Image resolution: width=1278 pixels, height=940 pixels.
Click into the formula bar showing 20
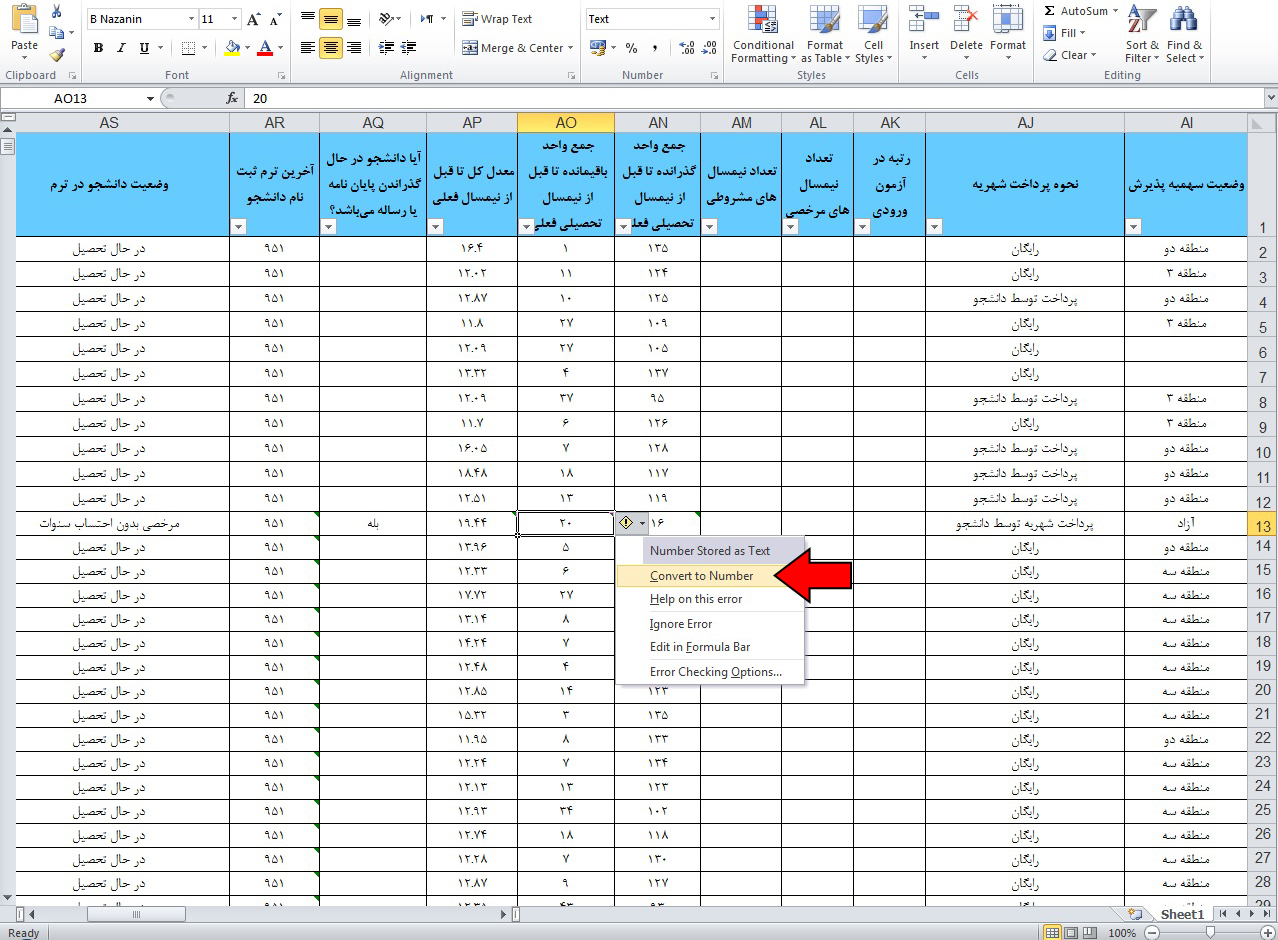click(700, 98)
